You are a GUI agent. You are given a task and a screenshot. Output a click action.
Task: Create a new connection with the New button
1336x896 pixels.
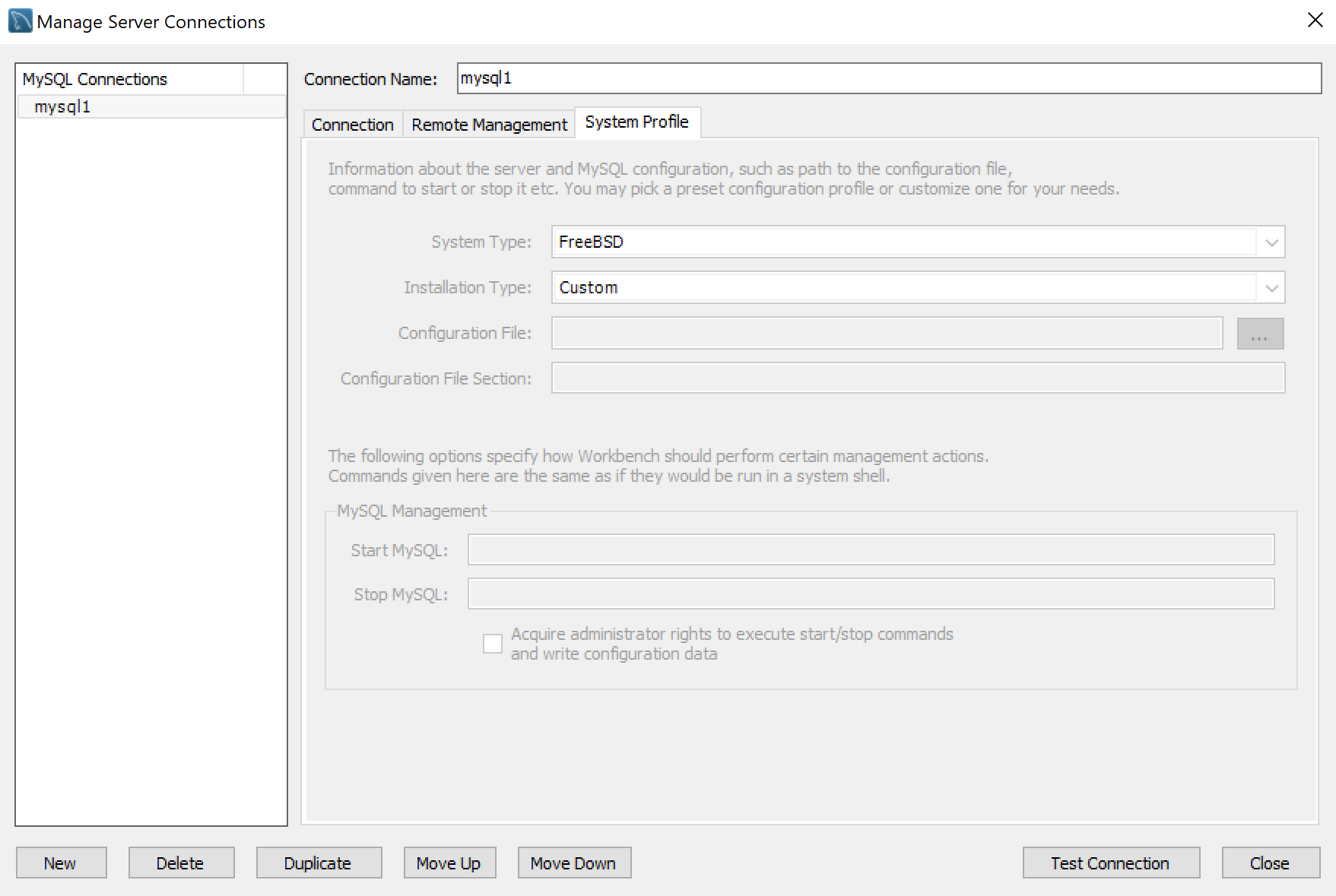[61, 863]
